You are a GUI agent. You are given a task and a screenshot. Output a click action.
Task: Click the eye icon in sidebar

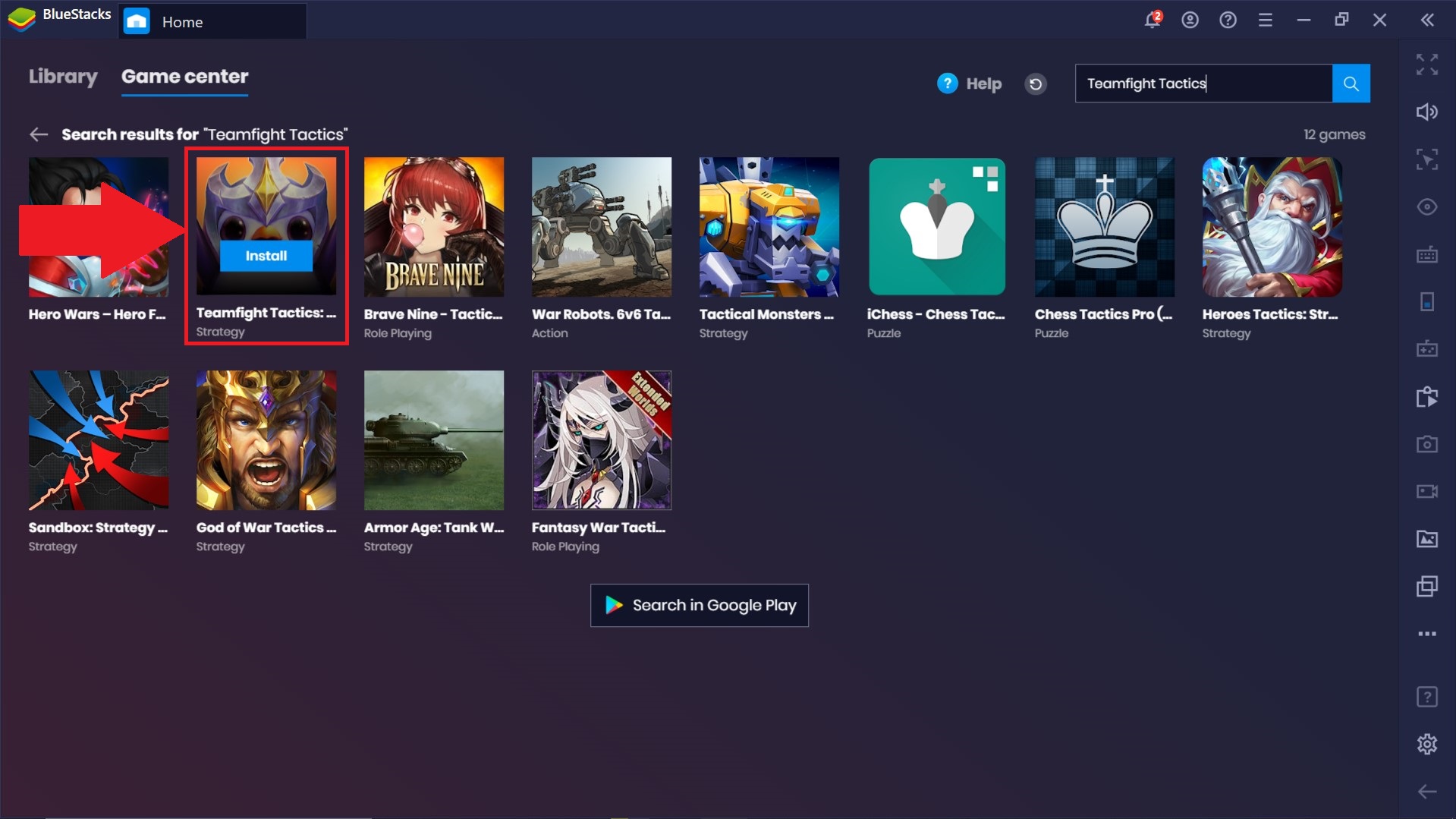click(x=1427, y=207)
